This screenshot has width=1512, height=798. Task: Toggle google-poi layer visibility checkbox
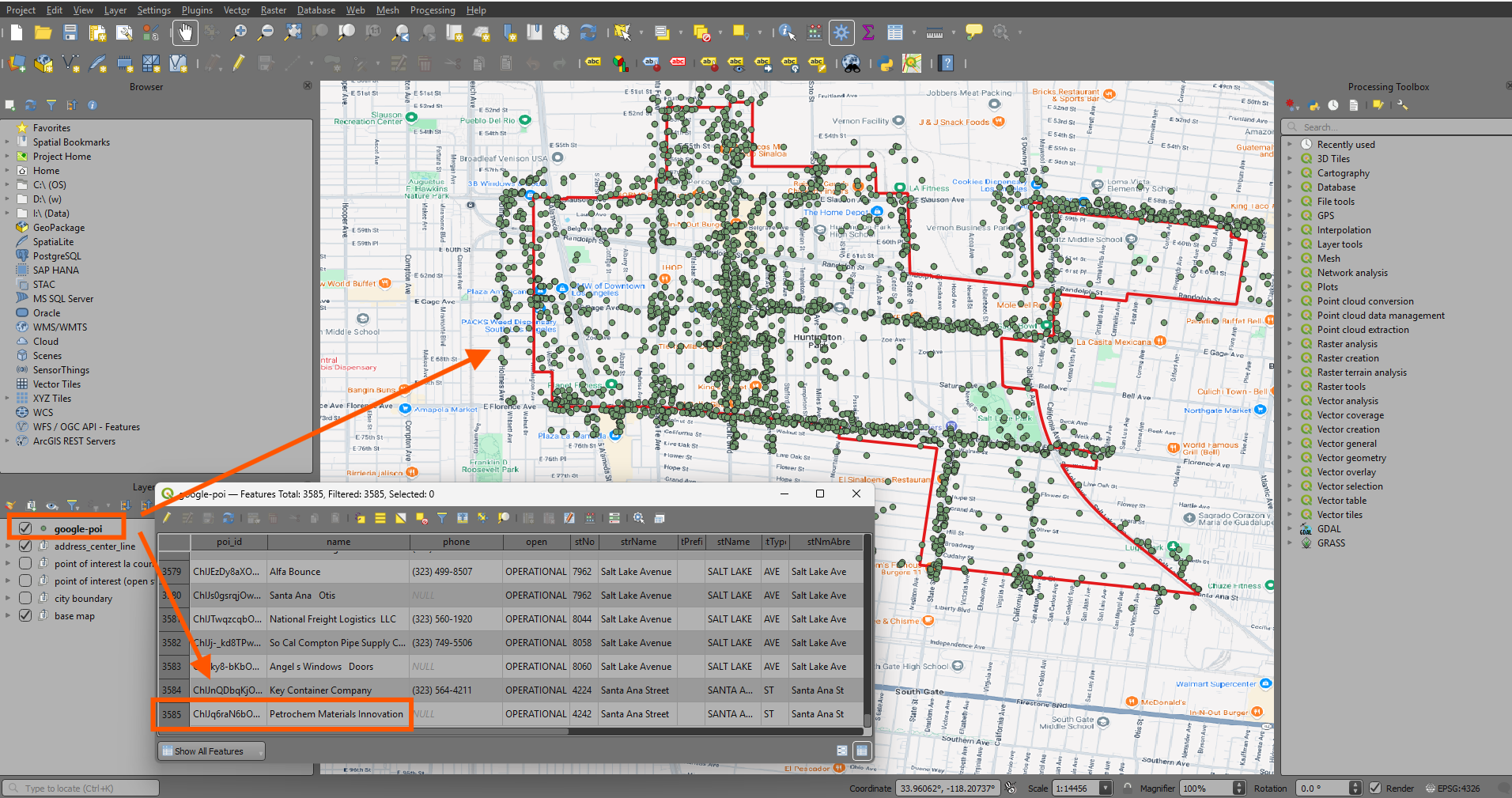point(25,528)
